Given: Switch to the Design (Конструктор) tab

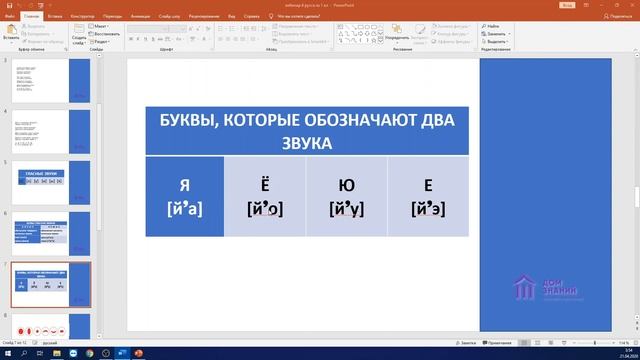Looking at the screenshot, I should pyautogui.click(x=82, y=16).
